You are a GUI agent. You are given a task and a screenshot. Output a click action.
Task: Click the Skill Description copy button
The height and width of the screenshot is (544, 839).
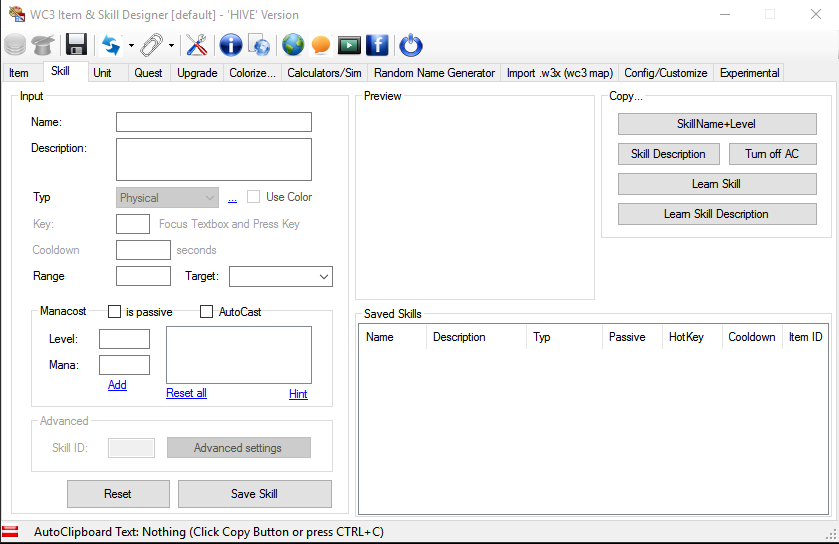click(x=668, y=154)
